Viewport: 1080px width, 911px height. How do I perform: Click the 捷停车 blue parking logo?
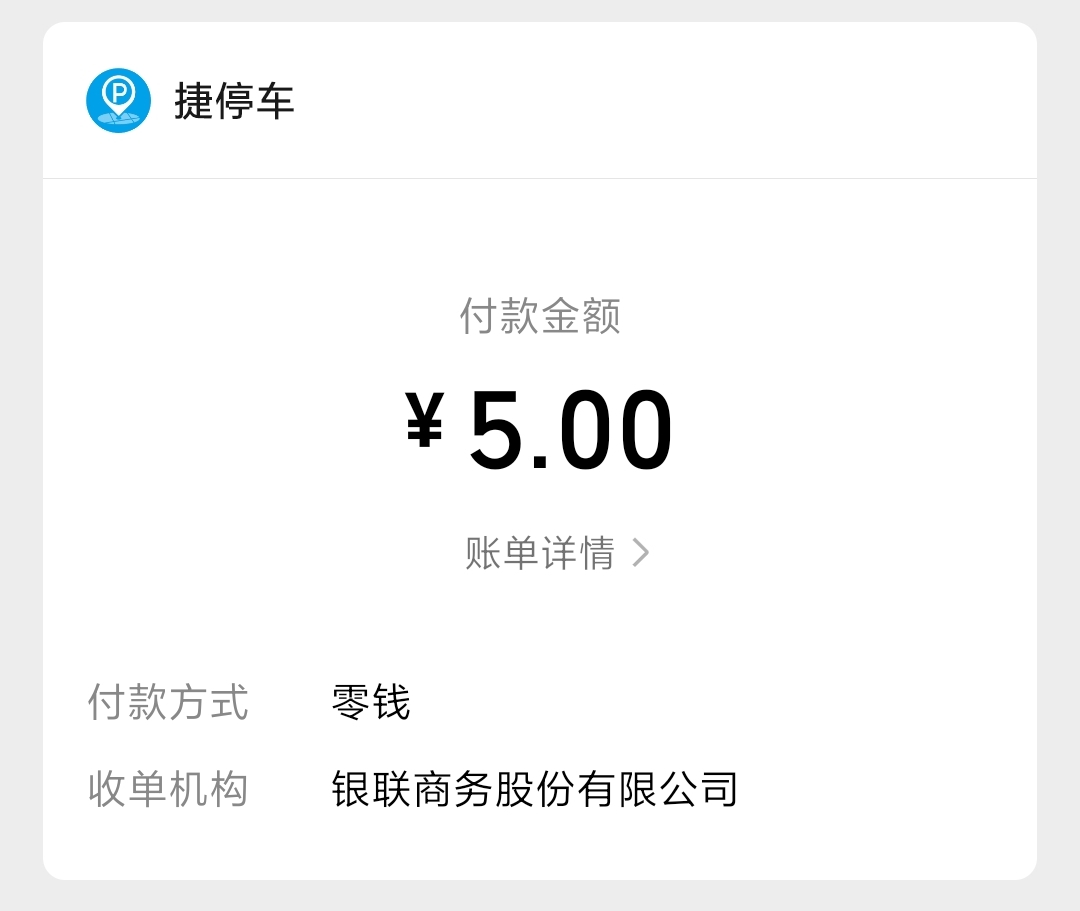tap(118, 101)
